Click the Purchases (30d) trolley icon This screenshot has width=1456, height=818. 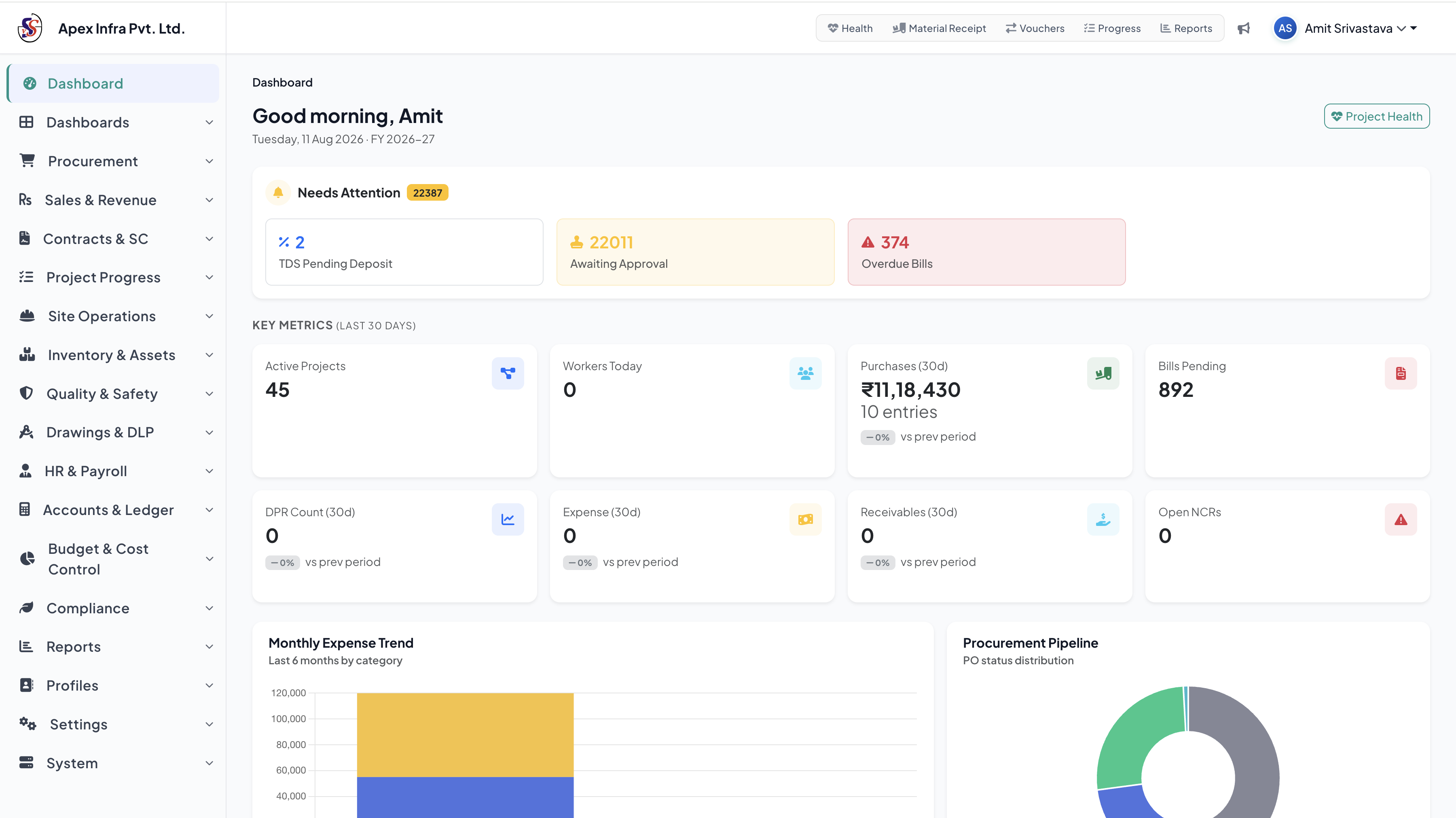point(1103,373)
